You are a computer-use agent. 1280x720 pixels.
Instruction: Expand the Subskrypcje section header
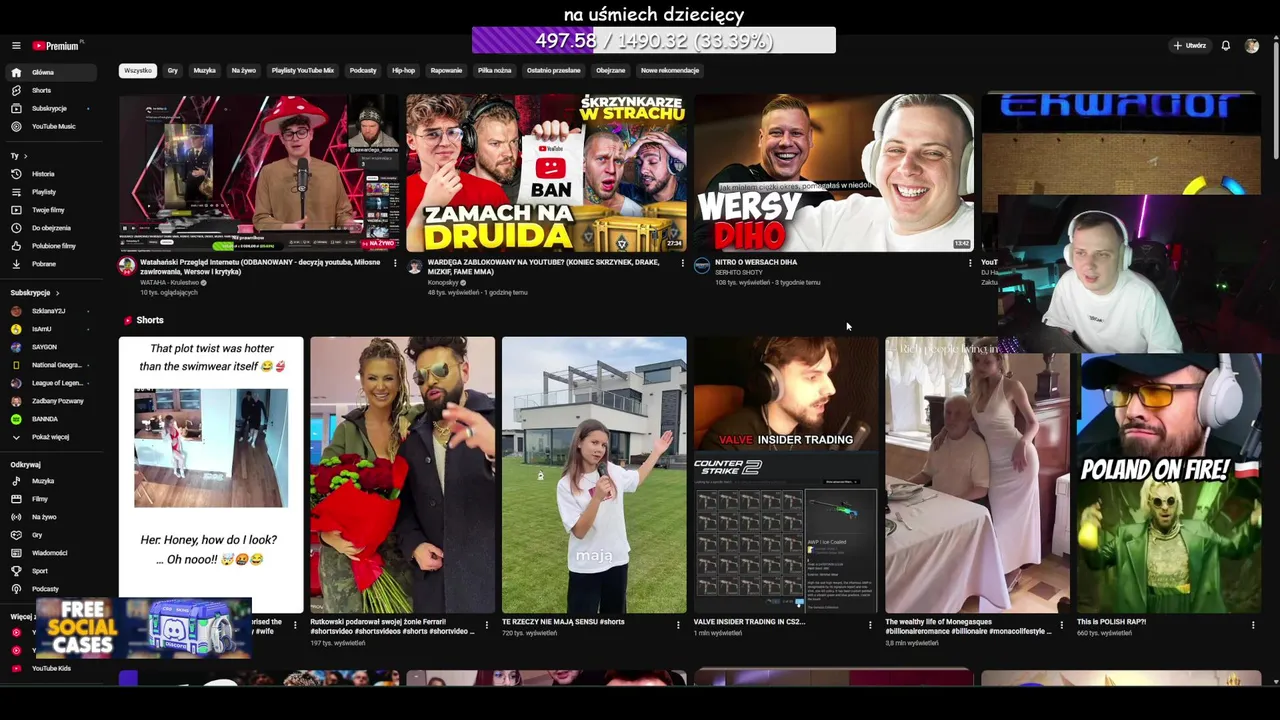coord(35,293)
